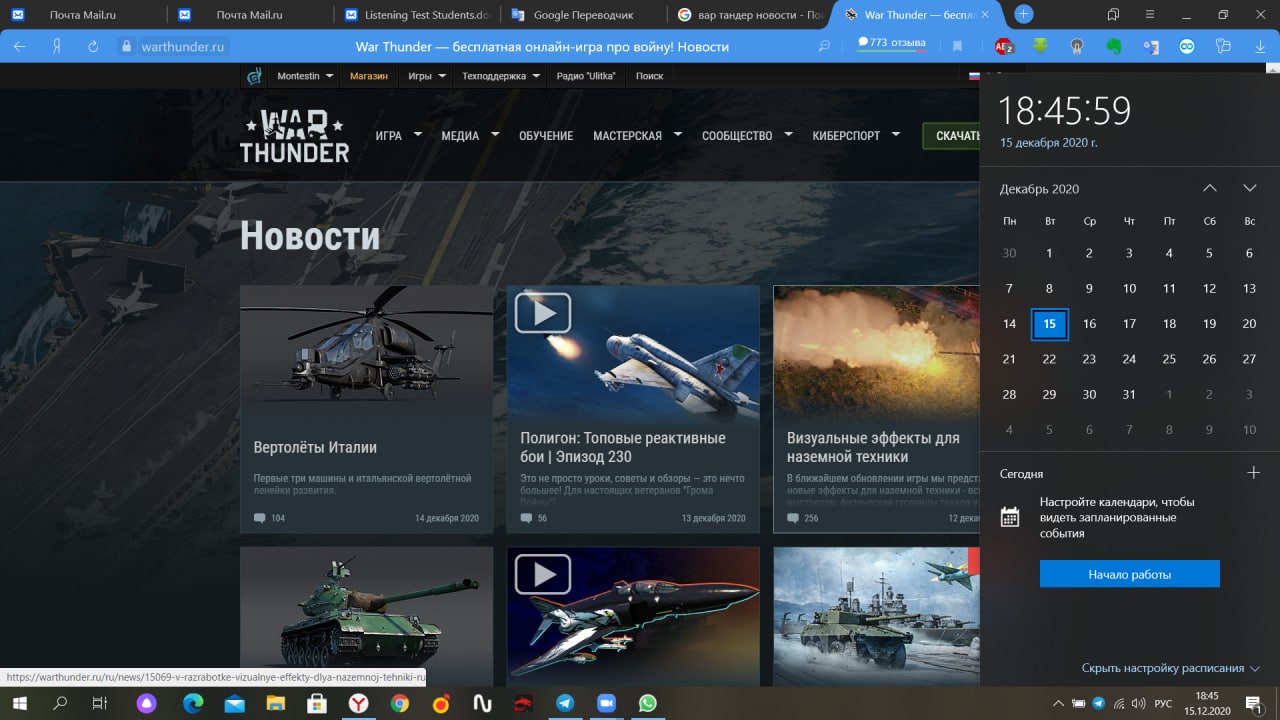Open Alice assistant in the taskbar
Image resolution: width=1280 pixels, height=720 pixels.
tap(147, 704)
